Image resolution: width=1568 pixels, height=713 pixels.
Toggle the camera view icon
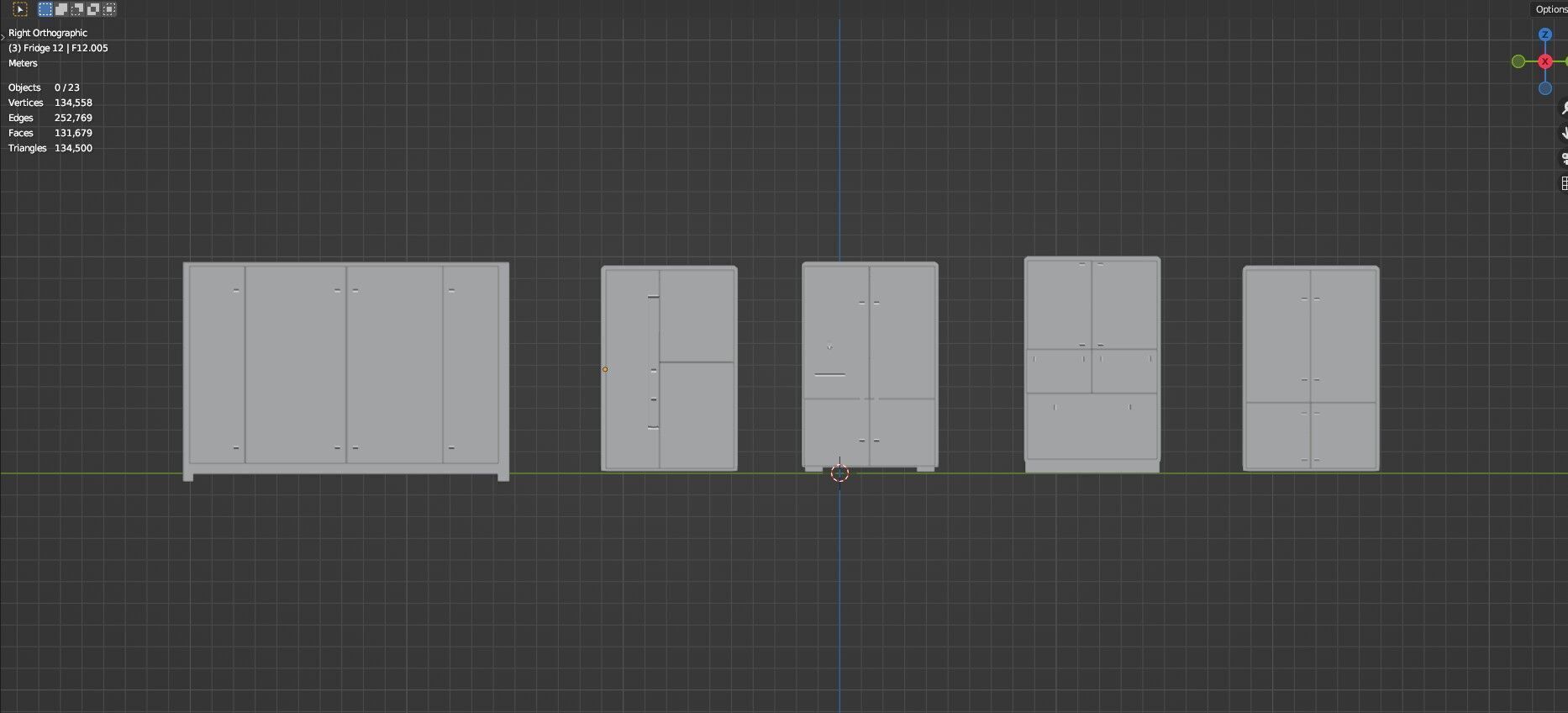[1564, 158]
